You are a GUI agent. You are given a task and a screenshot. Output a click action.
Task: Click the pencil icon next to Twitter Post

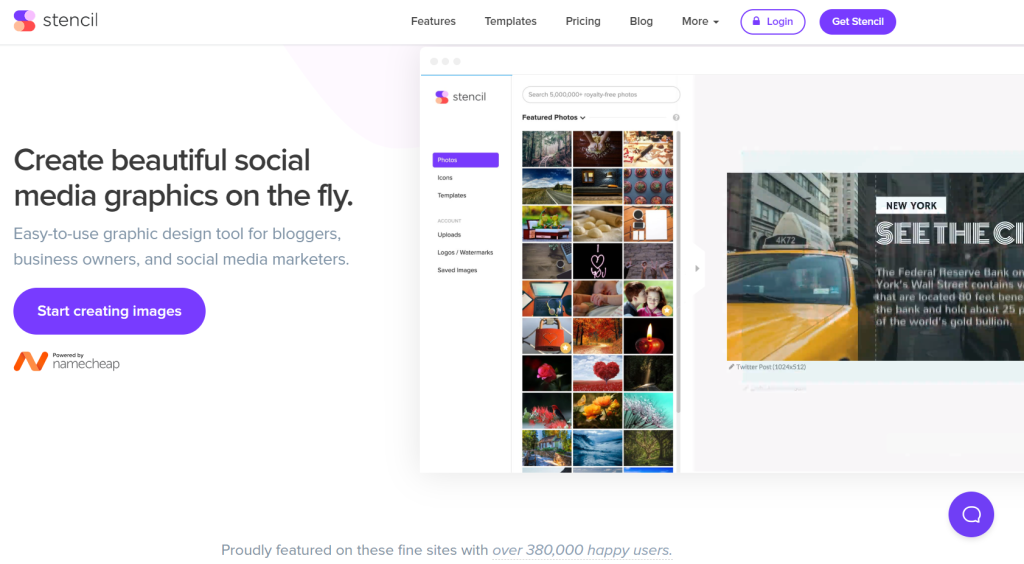[732, 367]
